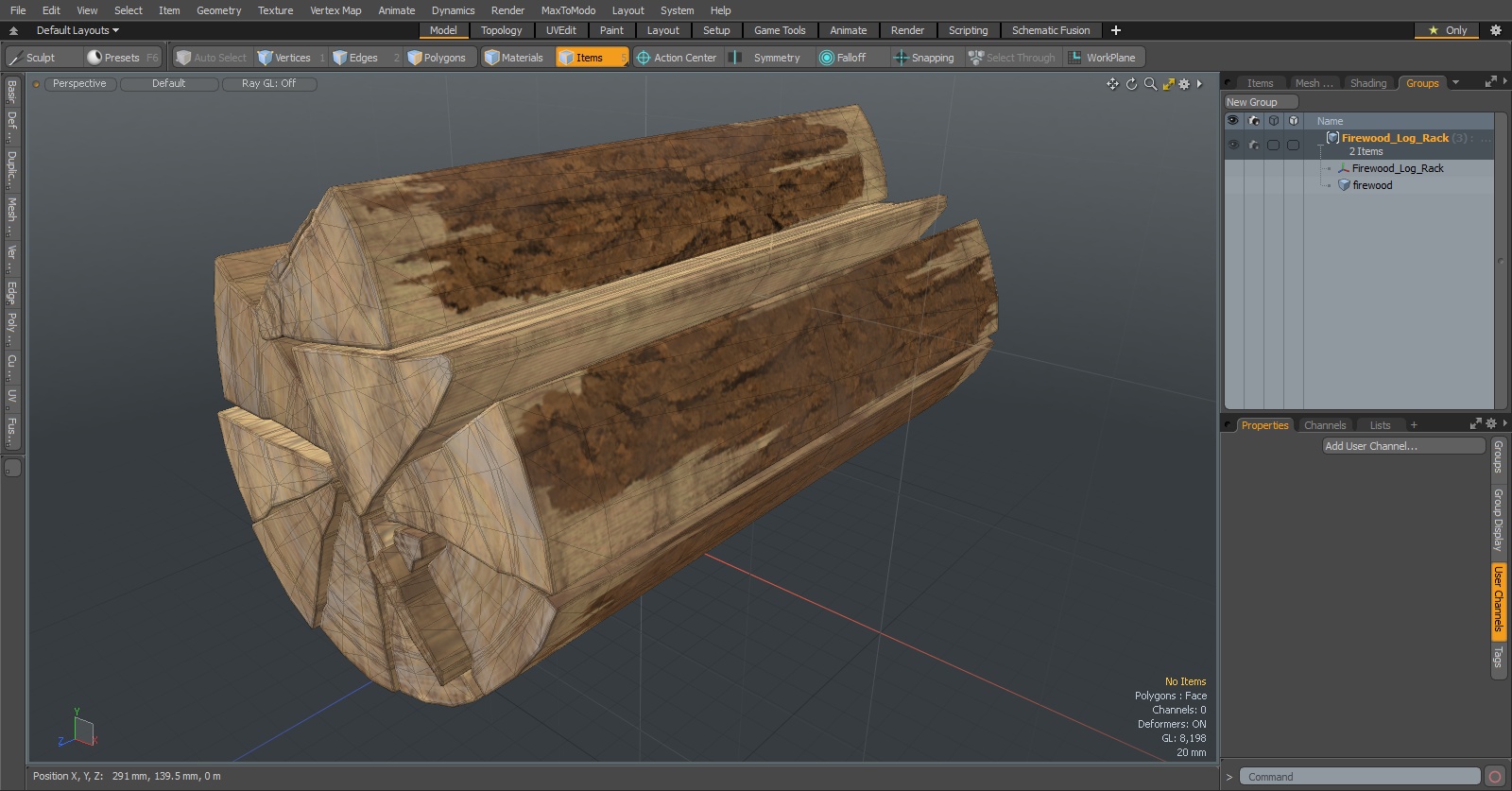Switch to Polygons selection mode
Screen dimensions: 1512x791
442,58
